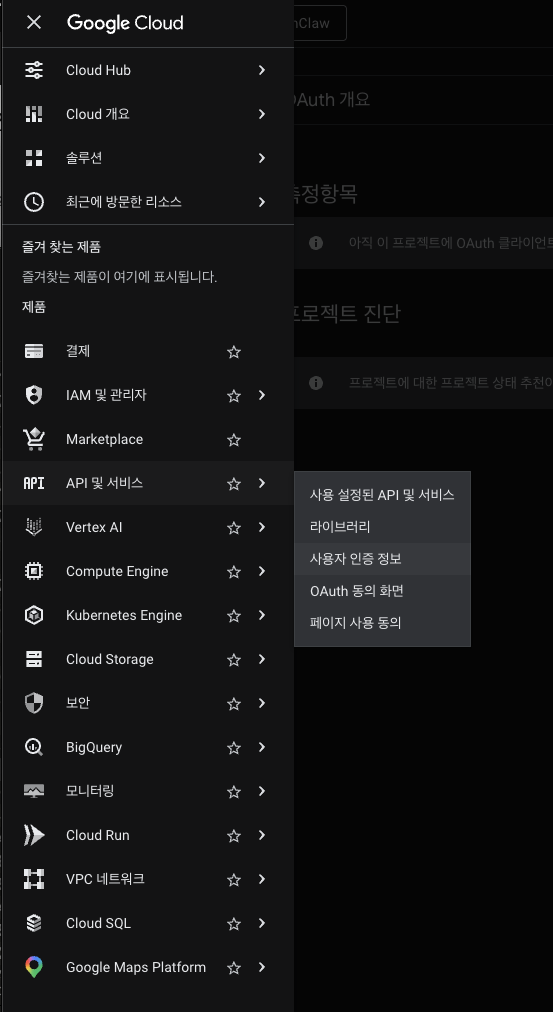Toggle the 보안 favorite star
553x1012 pixels.
click(x=234, y=703)
